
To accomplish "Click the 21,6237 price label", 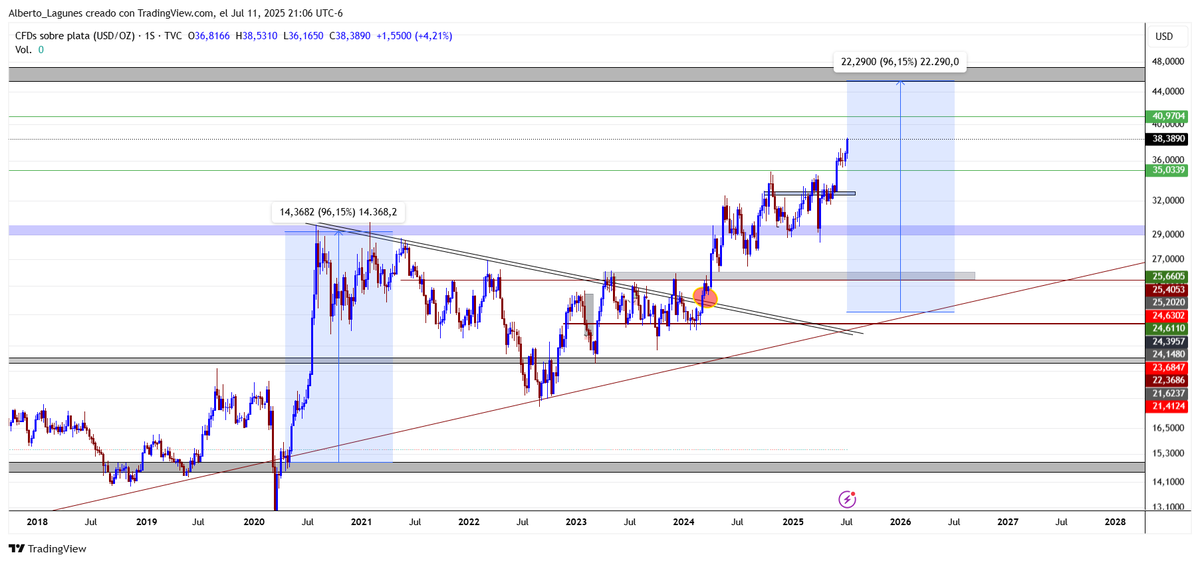I will pyautogui.click(x=1169, y=393).
